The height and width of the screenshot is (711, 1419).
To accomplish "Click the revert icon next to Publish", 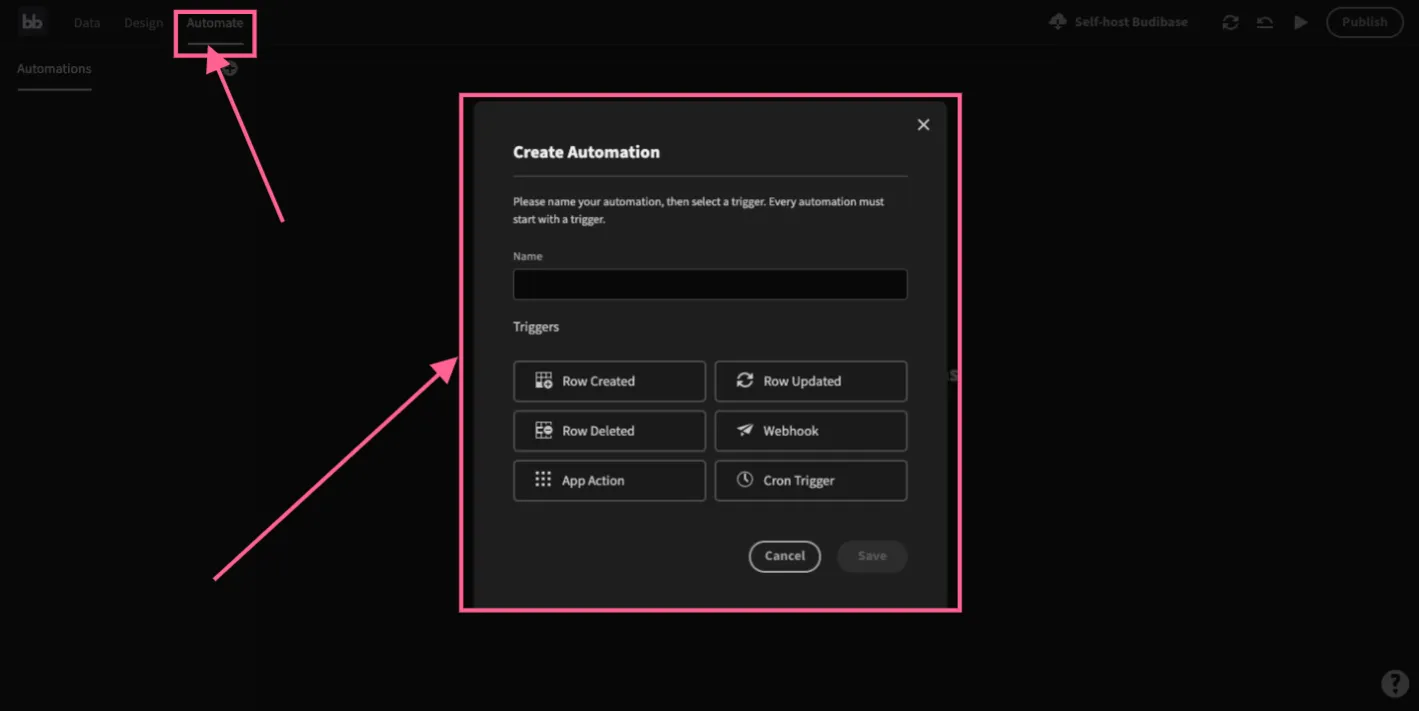I will pyautogui.click(x=1265, y=22).
